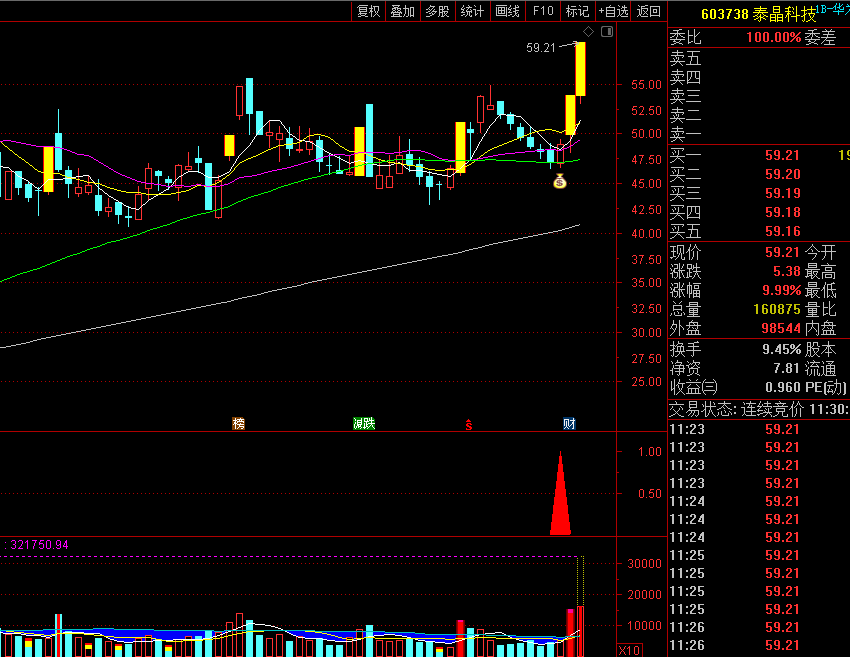Click the stock title 603738 泰晶科技
The image size is (850, 657).
click(758, 14)
